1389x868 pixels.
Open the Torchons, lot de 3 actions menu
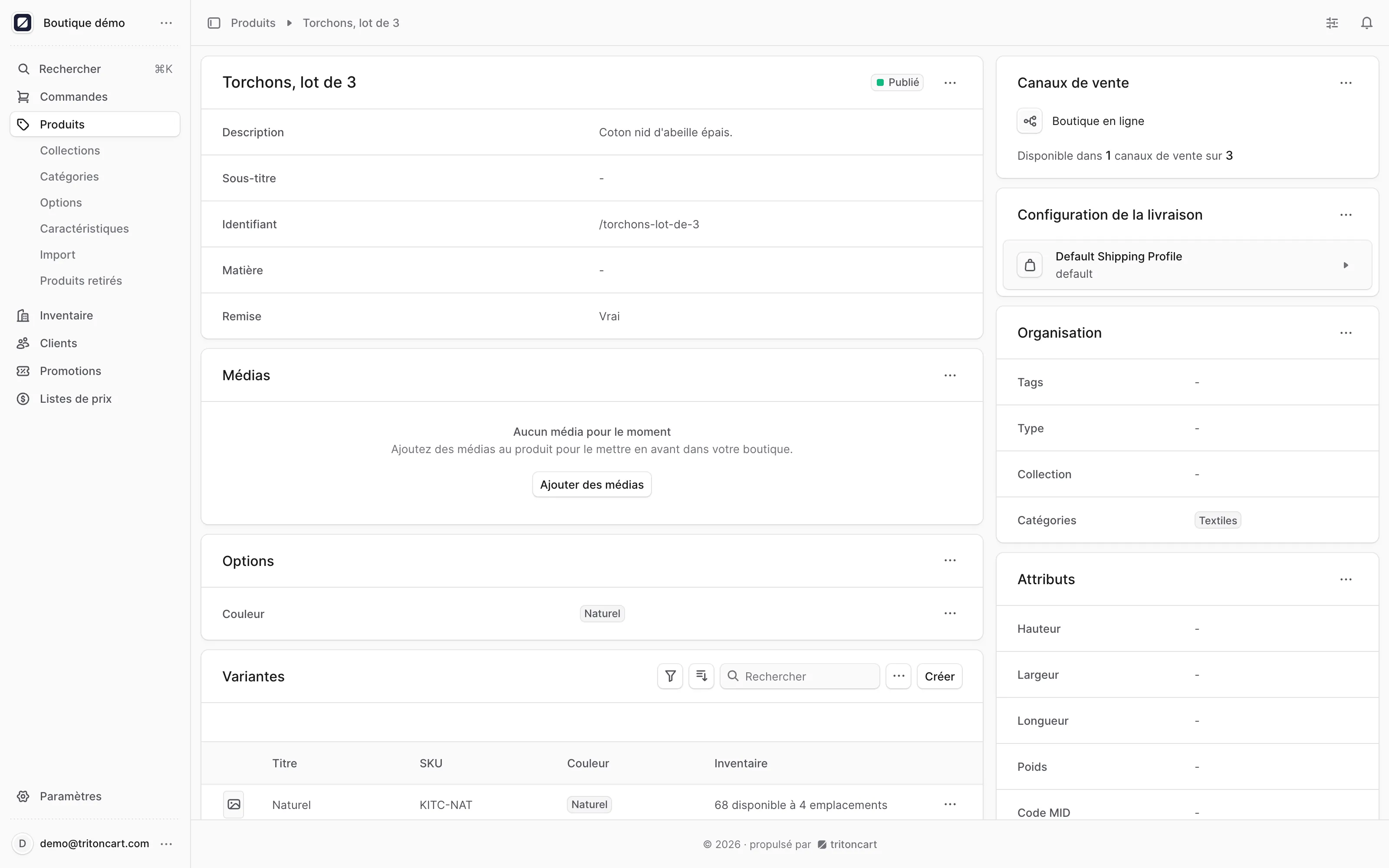(950, 82)
